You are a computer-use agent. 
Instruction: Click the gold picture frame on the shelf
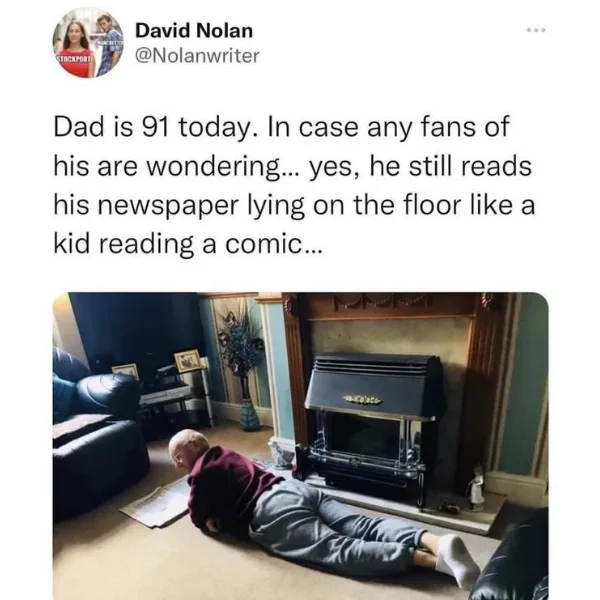[x=188, y=361]
